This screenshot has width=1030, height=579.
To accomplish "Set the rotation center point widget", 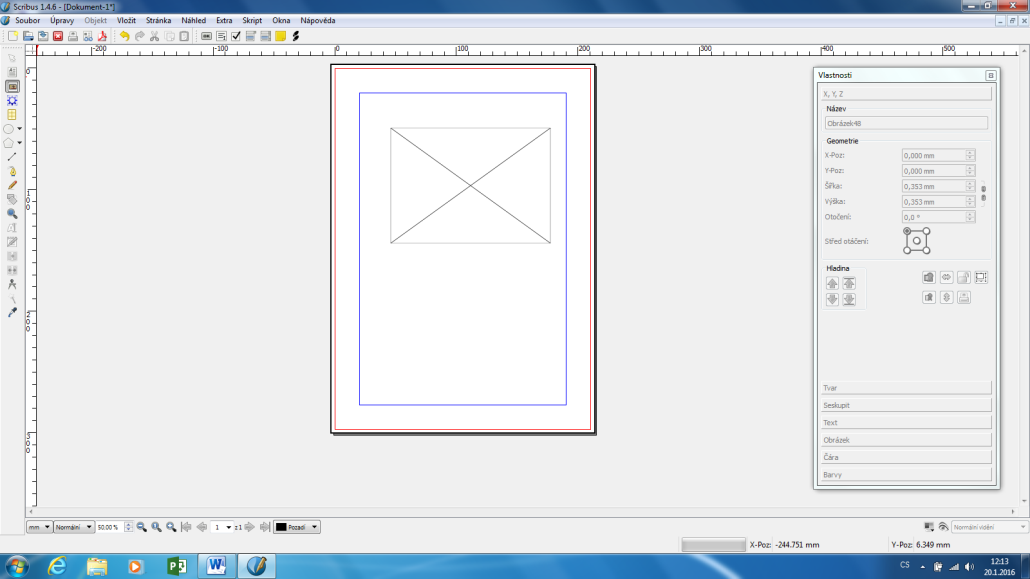I will (916, 241).
